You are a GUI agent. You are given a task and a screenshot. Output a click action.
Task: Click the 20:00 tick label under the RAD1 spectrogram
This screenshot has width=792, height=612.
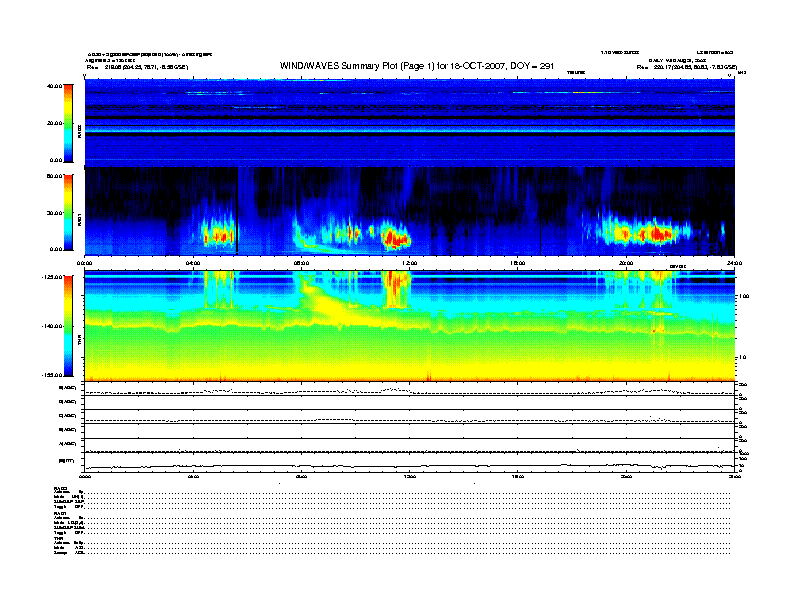click(x=626, y=263)
